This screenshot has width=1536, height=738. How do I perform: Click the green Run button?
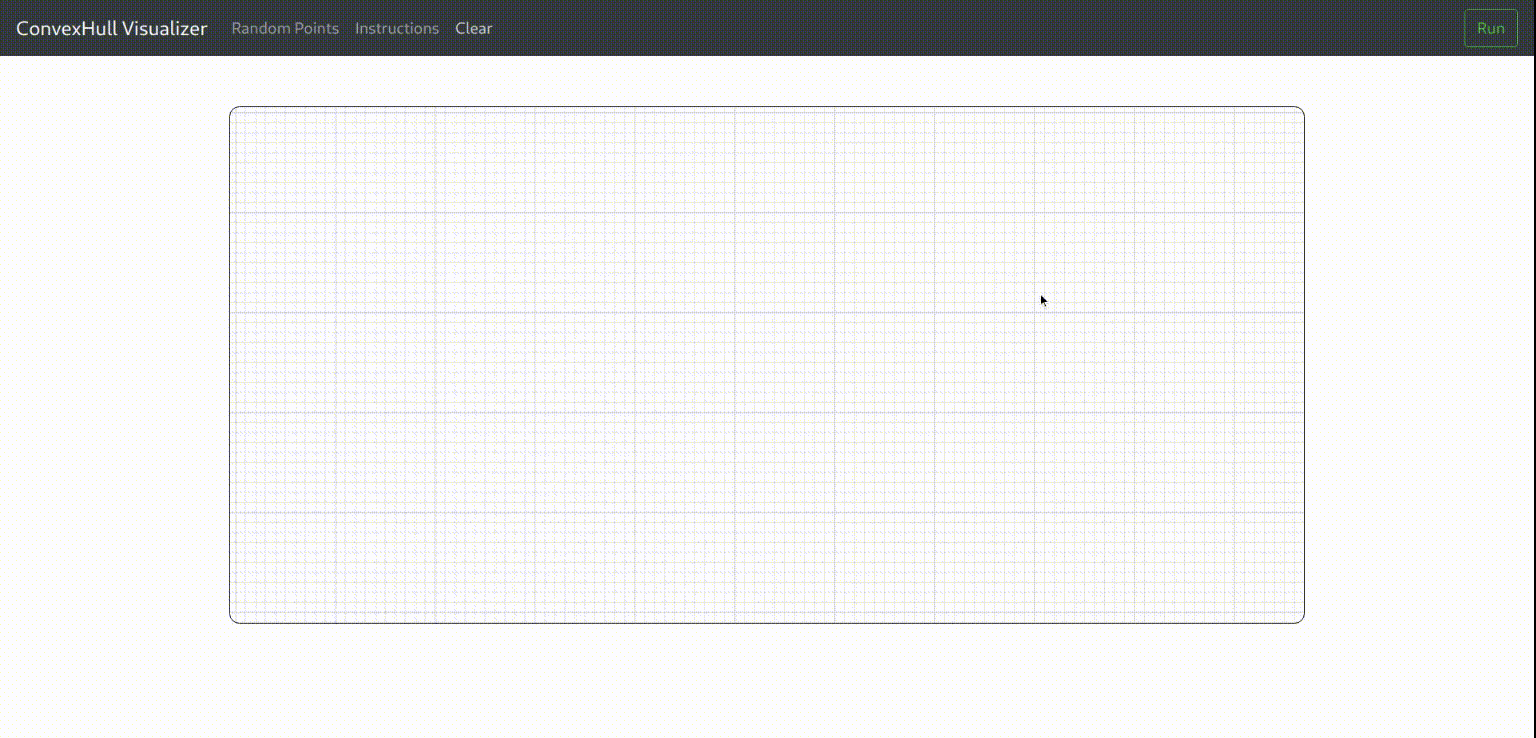pos(1490,28)
